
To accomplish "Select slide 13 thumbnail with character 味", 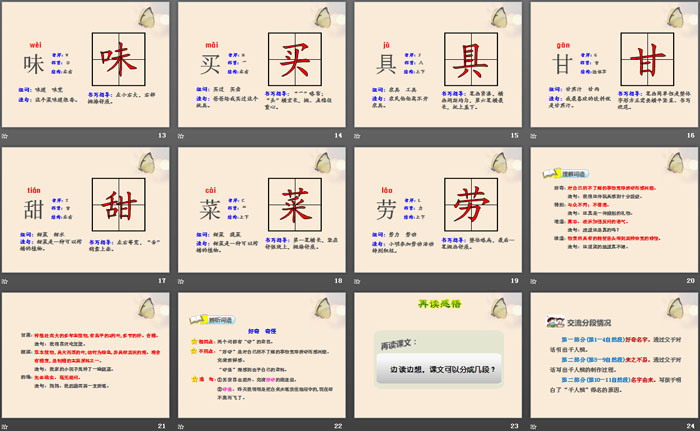I will click(x=86, y=64).
